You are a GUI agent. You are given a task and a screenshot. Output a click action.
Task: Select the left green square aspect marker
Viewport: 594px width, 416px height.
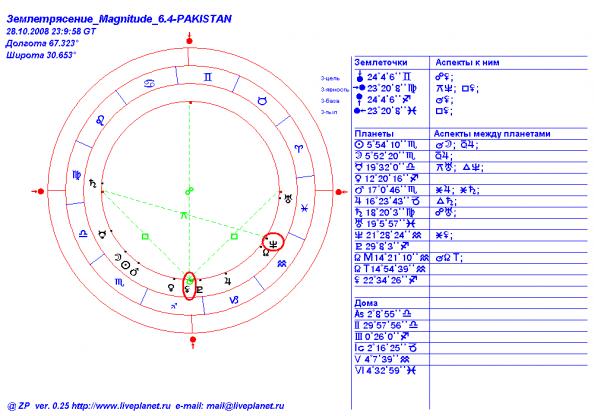145,236
